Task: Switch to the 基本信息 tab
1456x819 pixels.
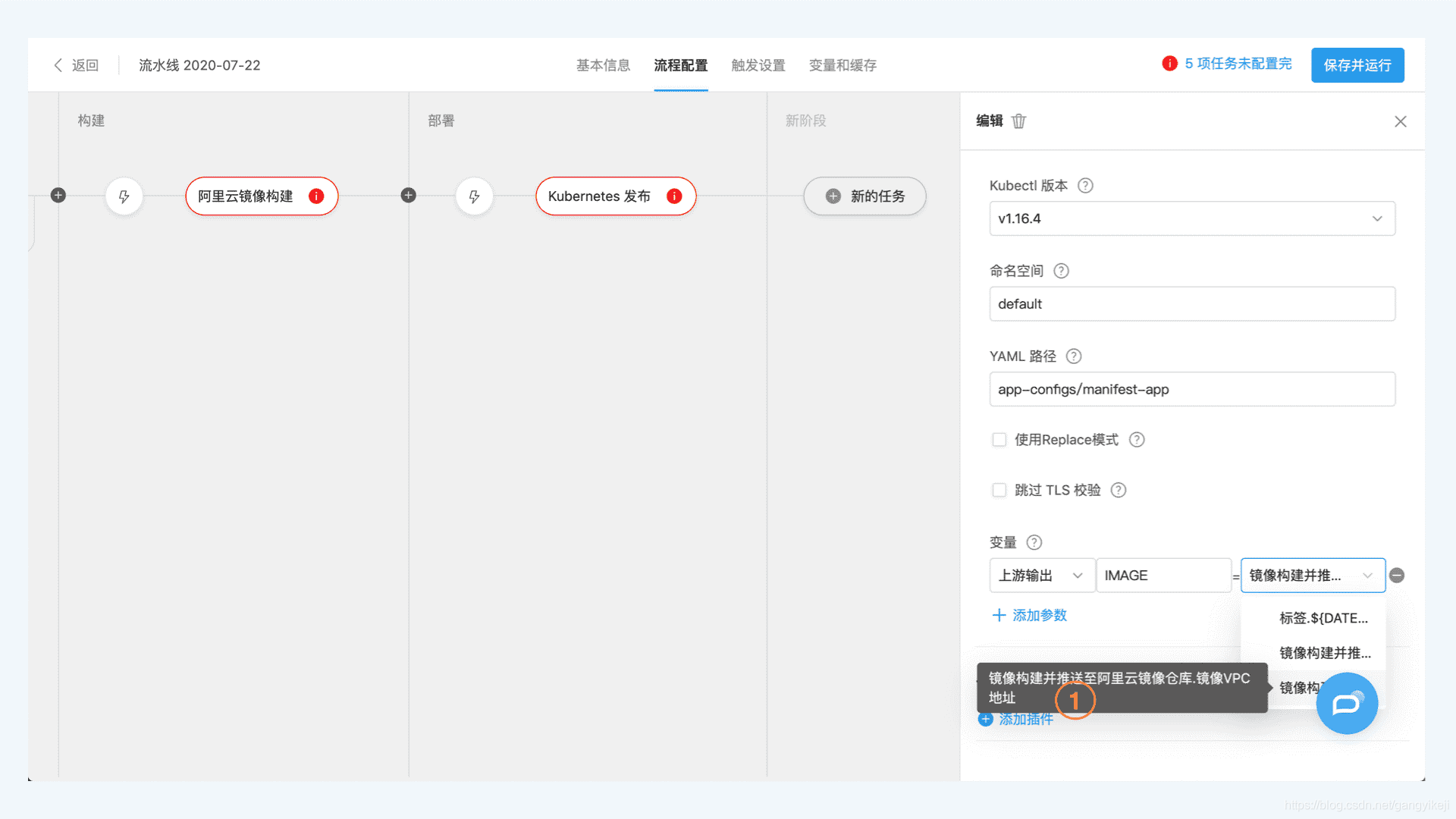Action: (x=603, y=65)
